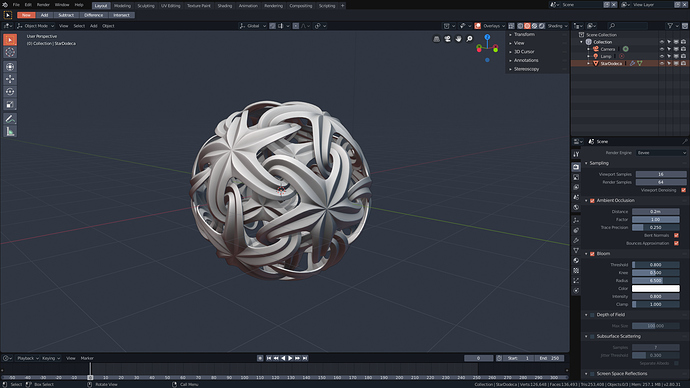Jump to the timeline end button
The width and height of the screenshot is (690, 388).
coord(305,358)
